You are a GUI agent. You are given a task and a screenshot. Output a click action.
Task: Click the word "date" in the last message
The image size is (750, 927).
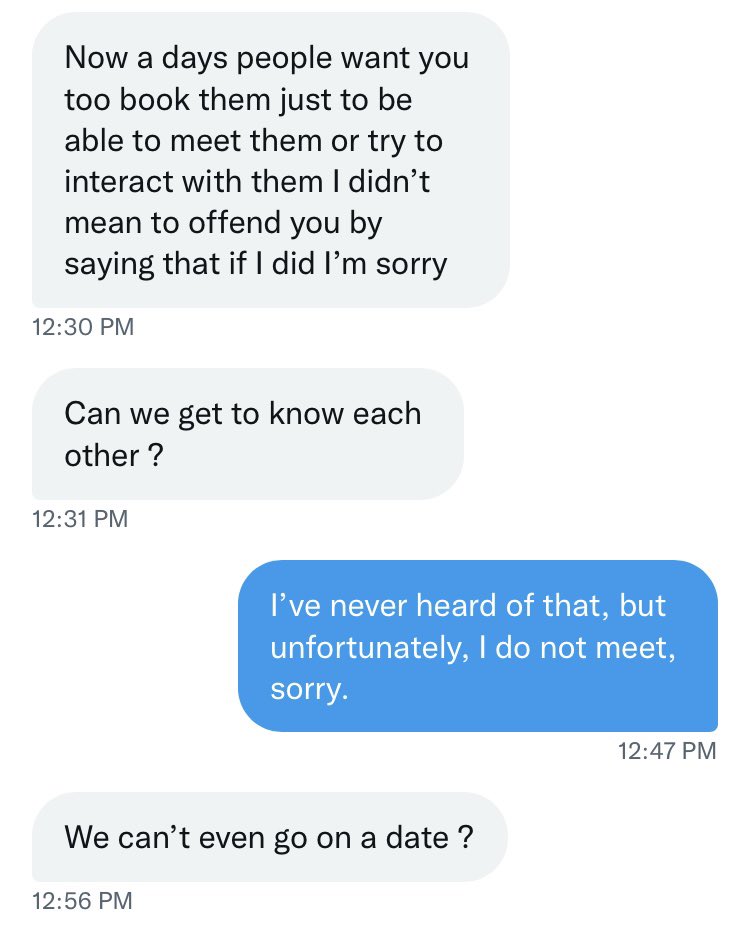click(417, 838)
